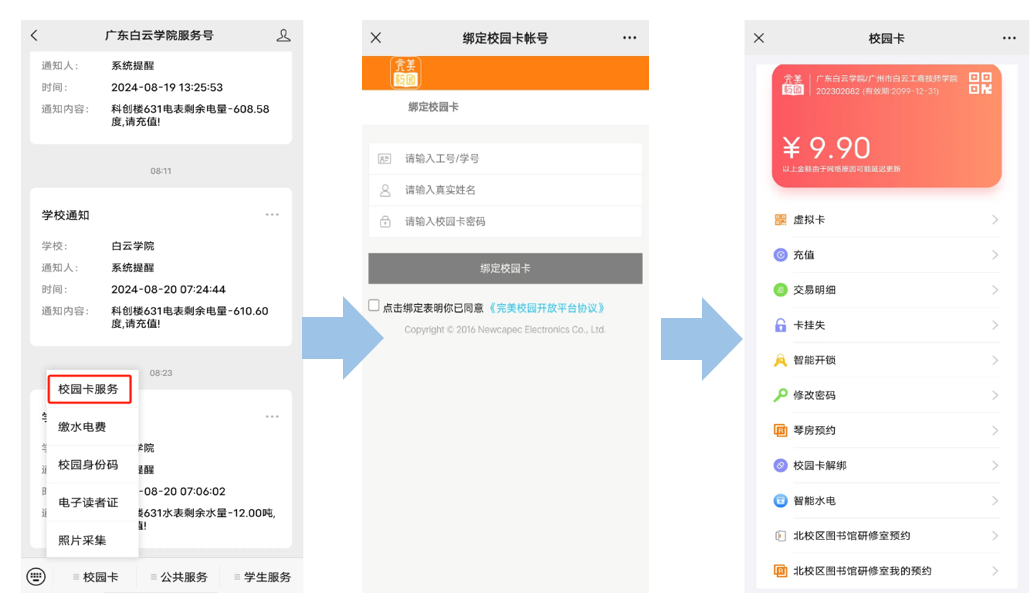Expand the 交易明细 row chevron
Screen dimensions: 1035x605
click(x=995, y=290)
